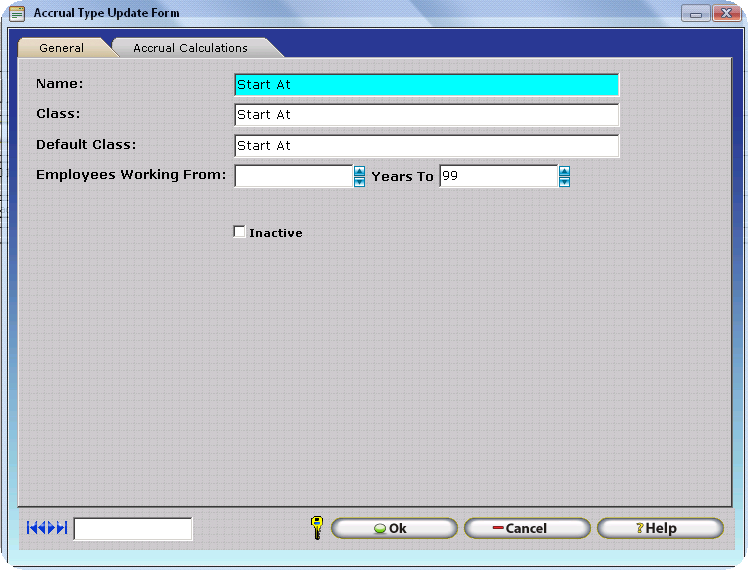Click the form icon in title bar
The image size is (748, 570).
[x=17, y=13]
